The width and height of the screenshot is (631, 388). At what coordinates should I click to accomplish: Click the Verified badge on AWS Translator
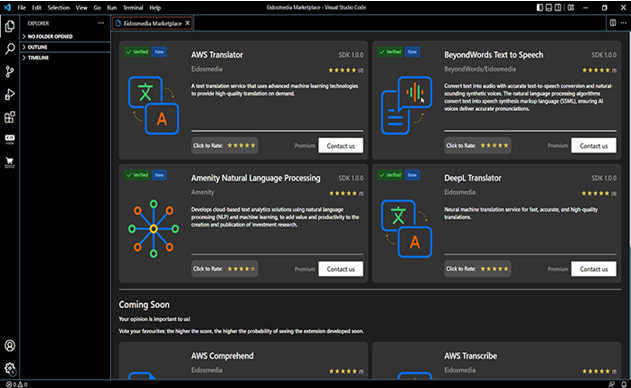click(x=137, y=52)
